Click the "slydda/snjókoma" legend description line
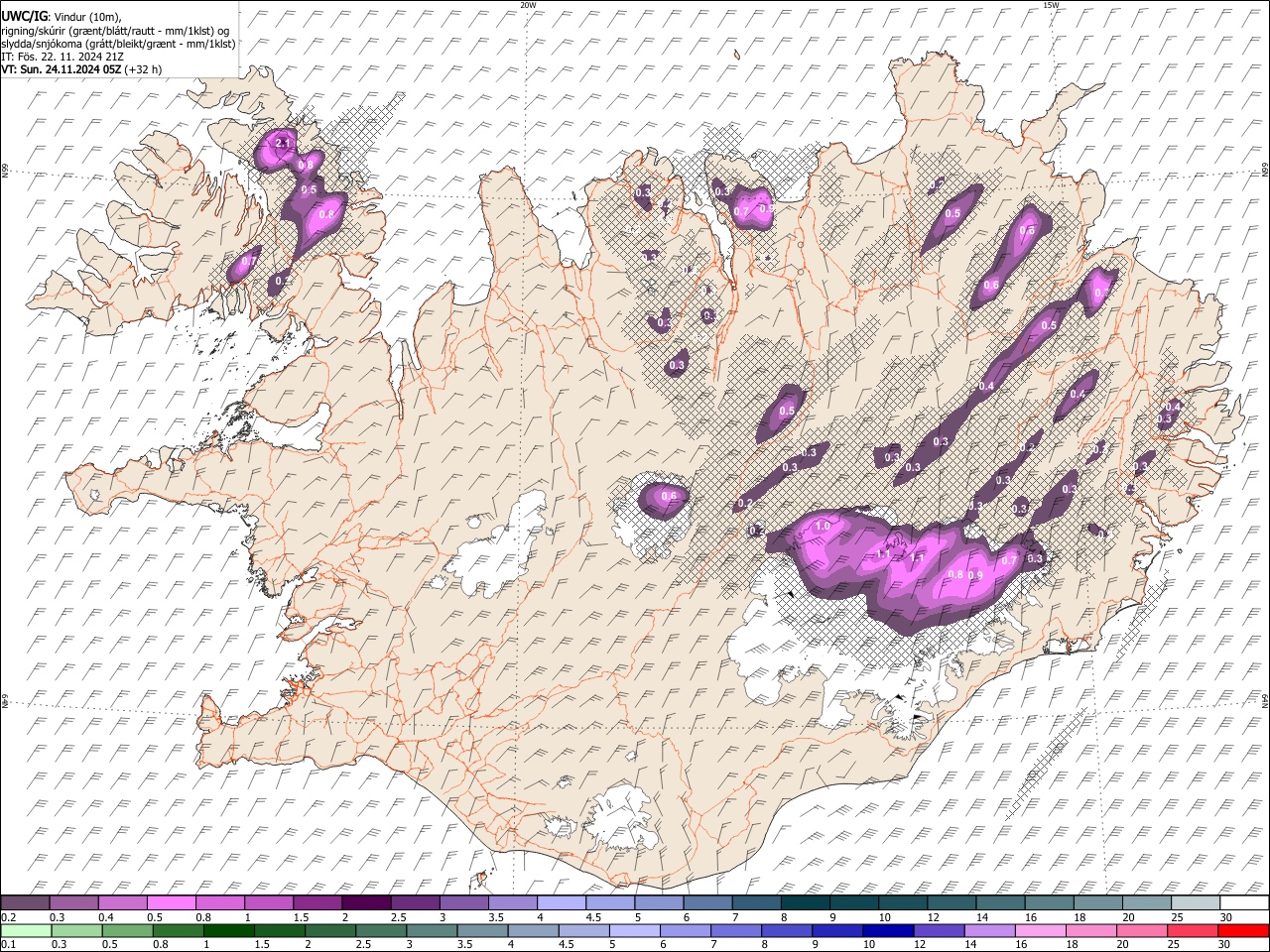 click(118, 44)
